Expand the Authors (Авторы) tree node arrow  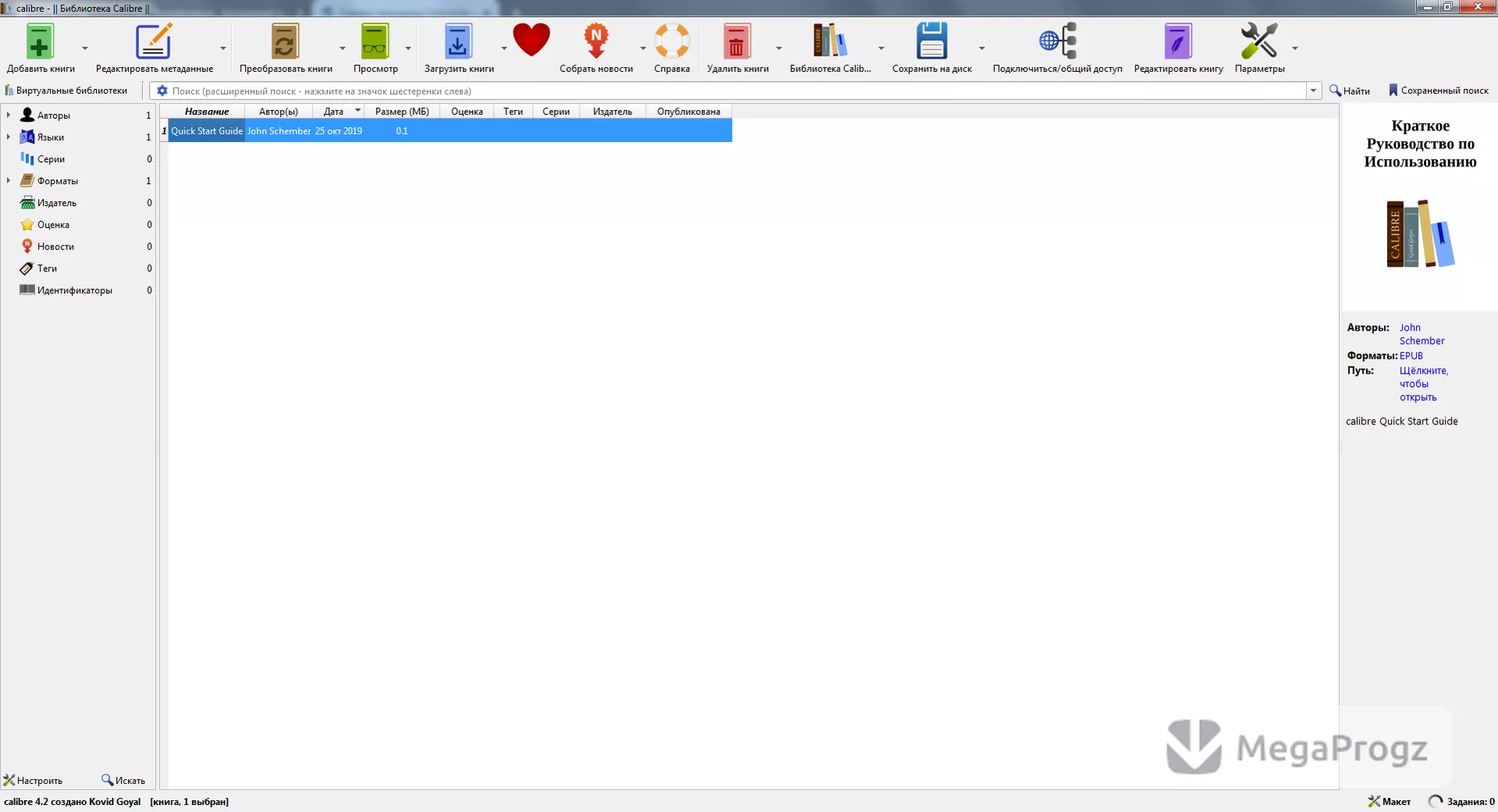(x=9, y=115)
